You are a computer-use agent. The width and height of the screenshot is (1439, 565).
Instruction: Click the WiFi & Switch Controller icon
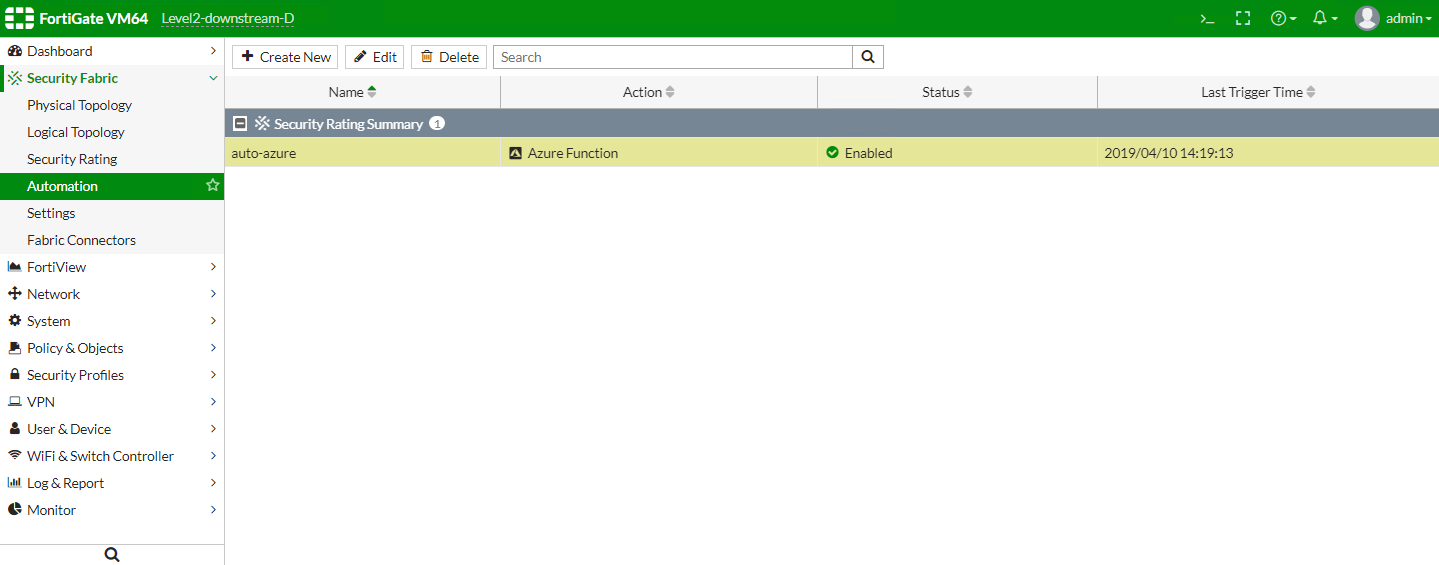click(x=15, y=456)
